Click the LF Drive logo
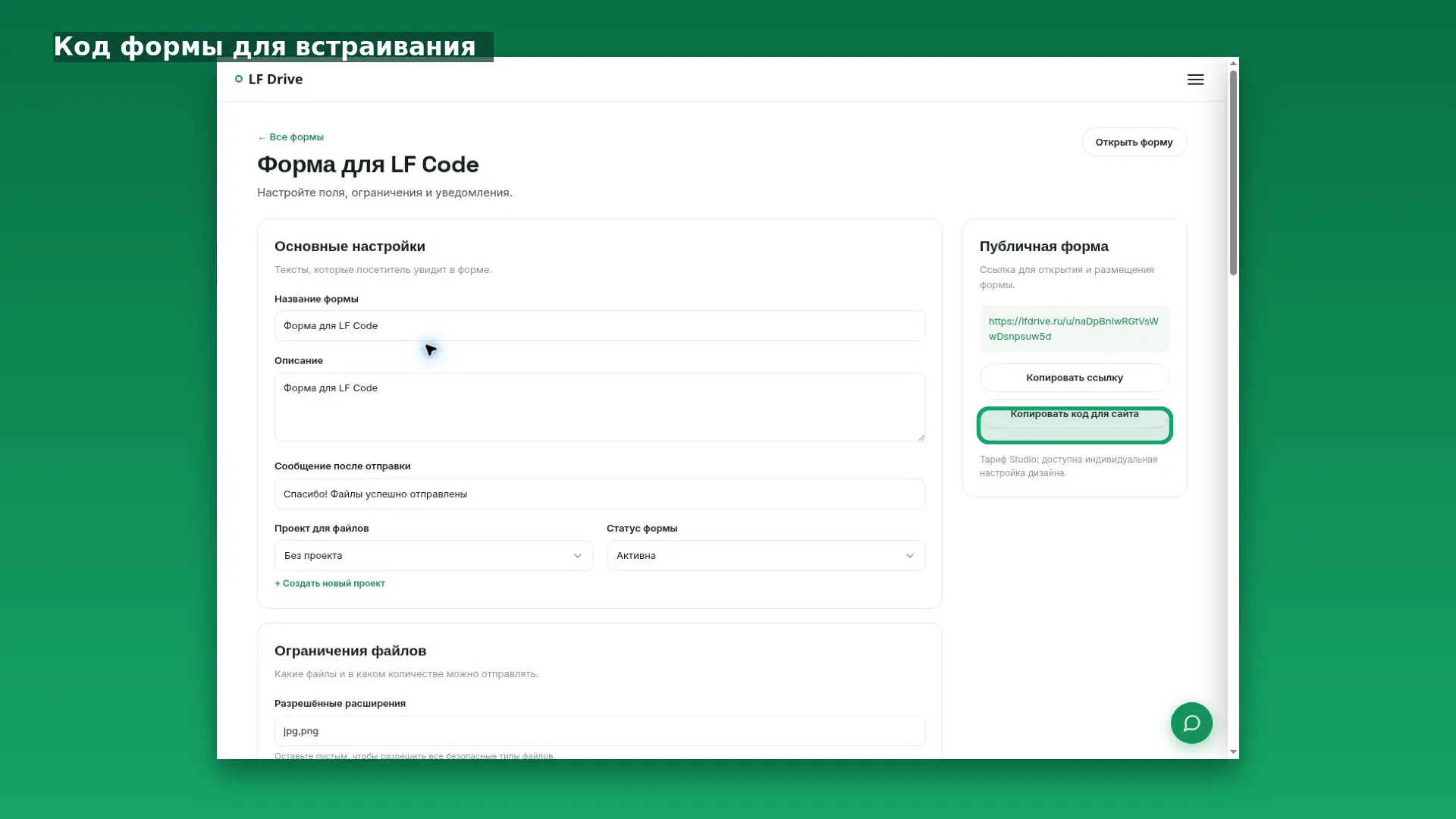This screenshot has height=819, width=1456. 268,79
